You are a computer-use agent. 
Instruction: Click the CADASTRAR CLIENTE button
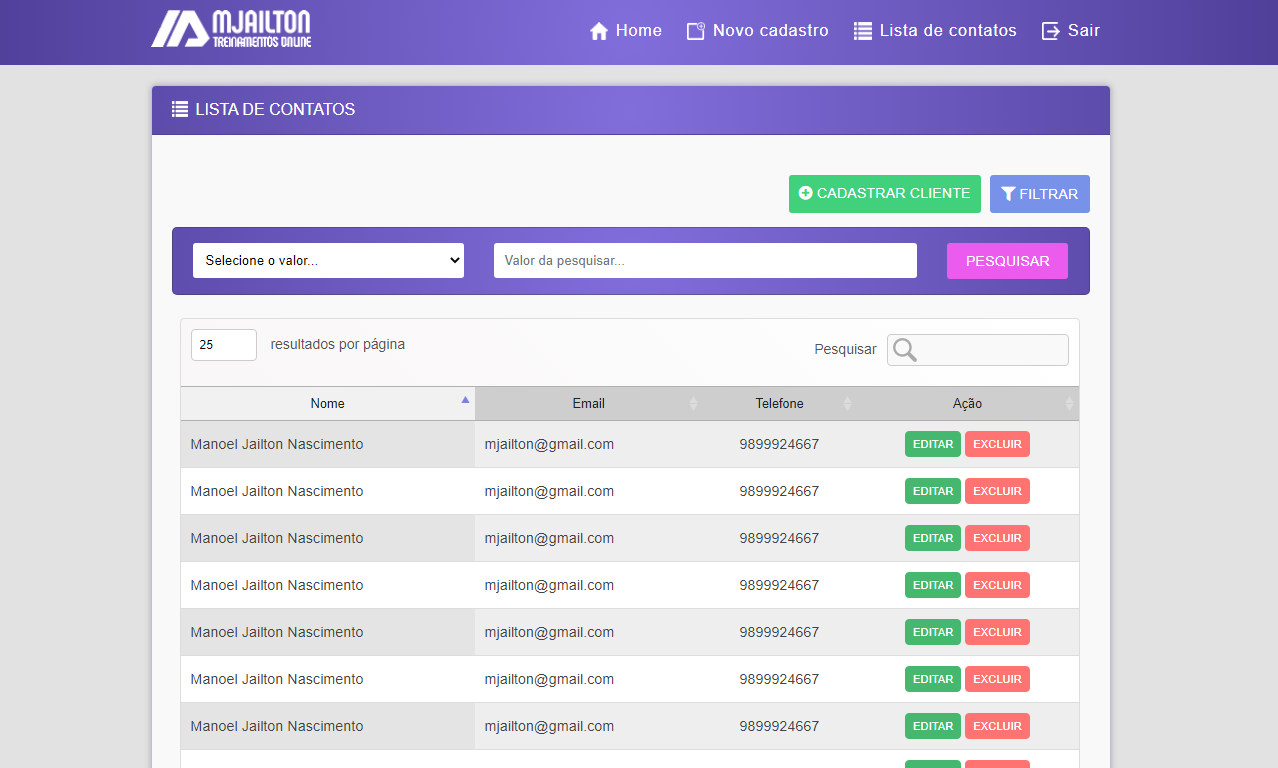885,194
